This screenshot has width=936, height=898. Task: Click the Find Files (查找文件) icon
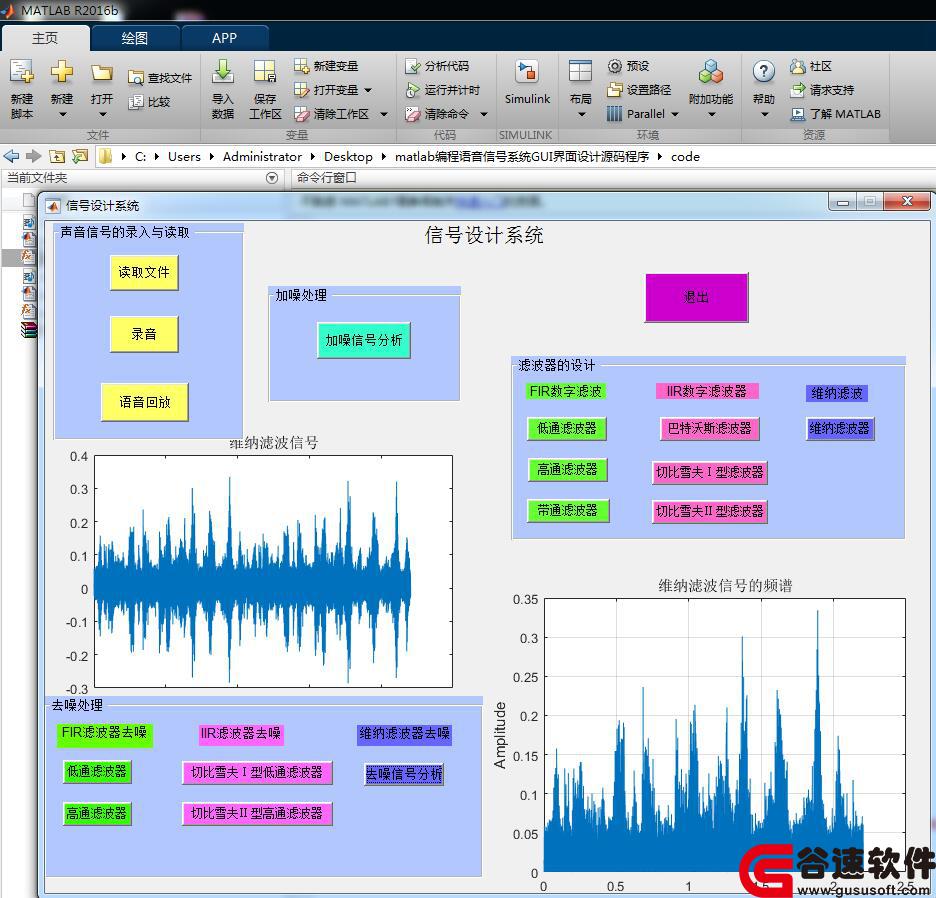[x=136, y=78]
